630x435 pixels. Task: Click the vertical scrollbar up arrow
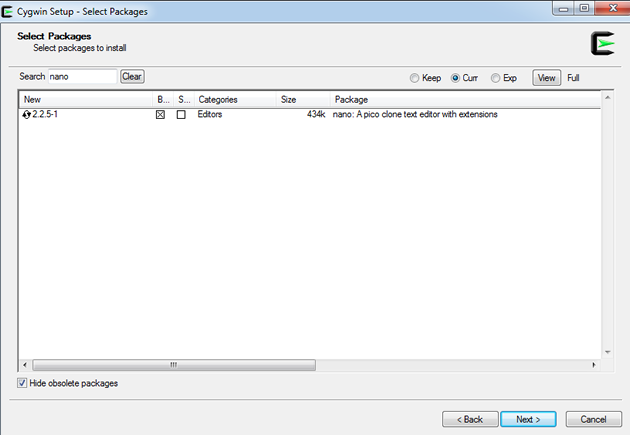pyautogui.click(x=608, y=98)
